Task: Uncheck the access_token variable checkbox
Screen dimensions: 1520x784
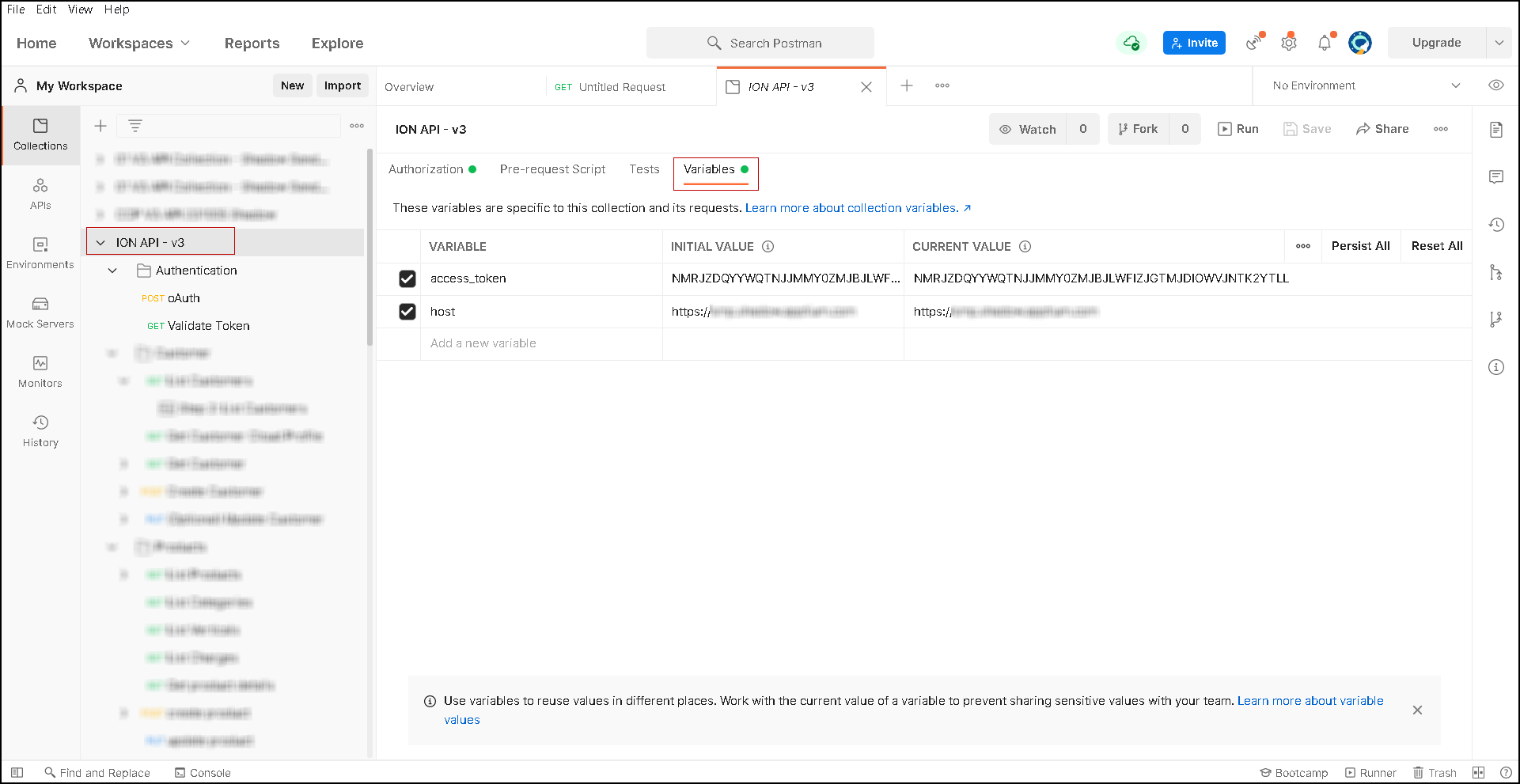Action: pyautogui.click(x=407, y=278)
